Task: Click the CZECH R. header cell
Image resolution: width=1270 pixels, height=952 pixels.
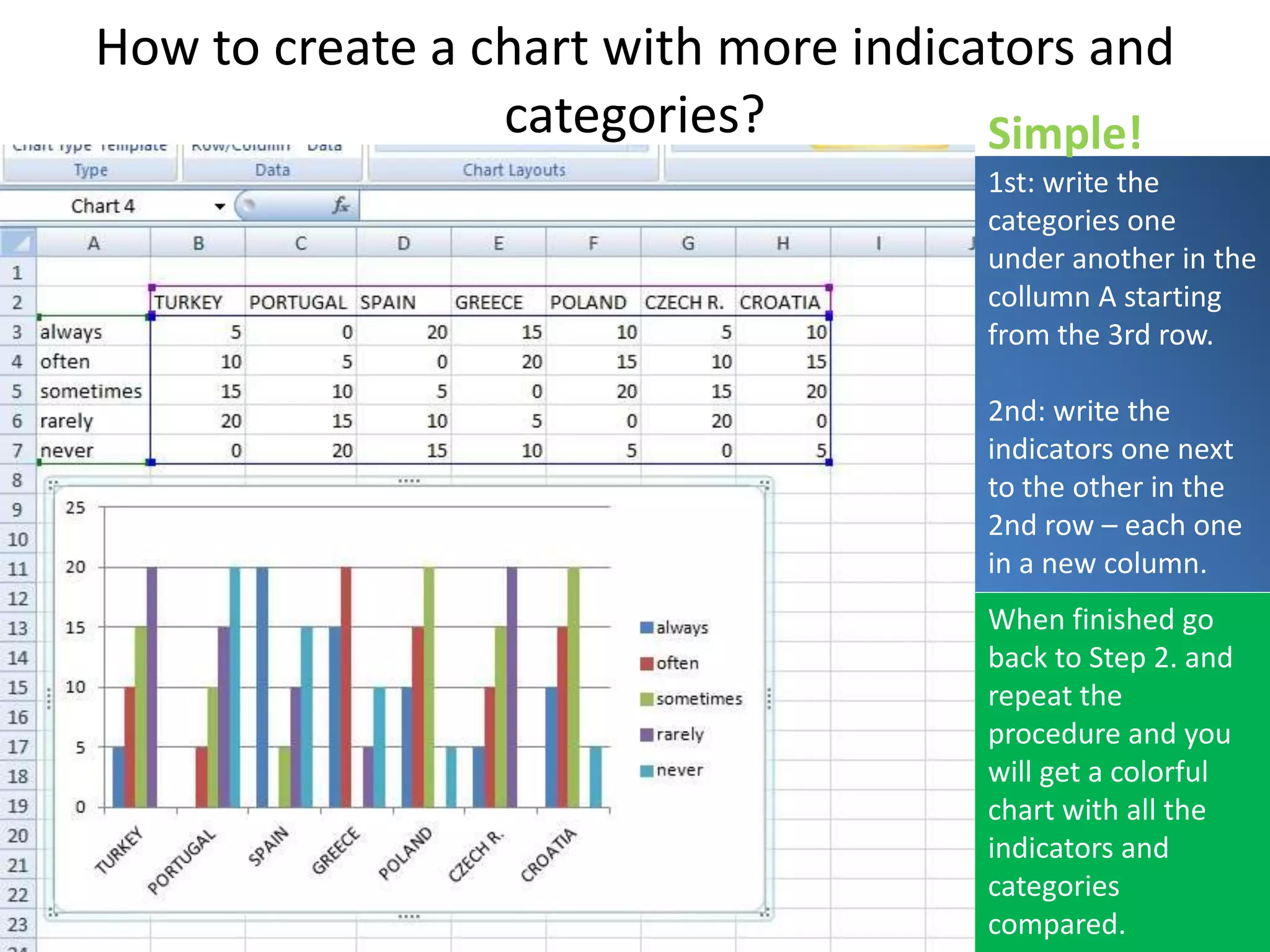Action: click(688, 302)
